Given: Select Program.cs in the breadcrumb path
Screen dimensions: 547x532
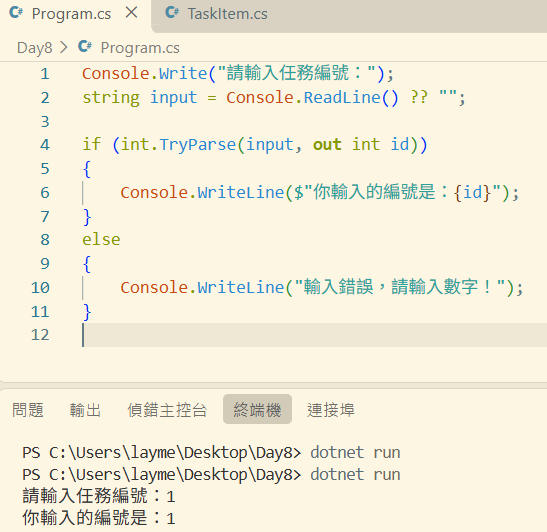Looking at the screenshot, I should 140,48.
